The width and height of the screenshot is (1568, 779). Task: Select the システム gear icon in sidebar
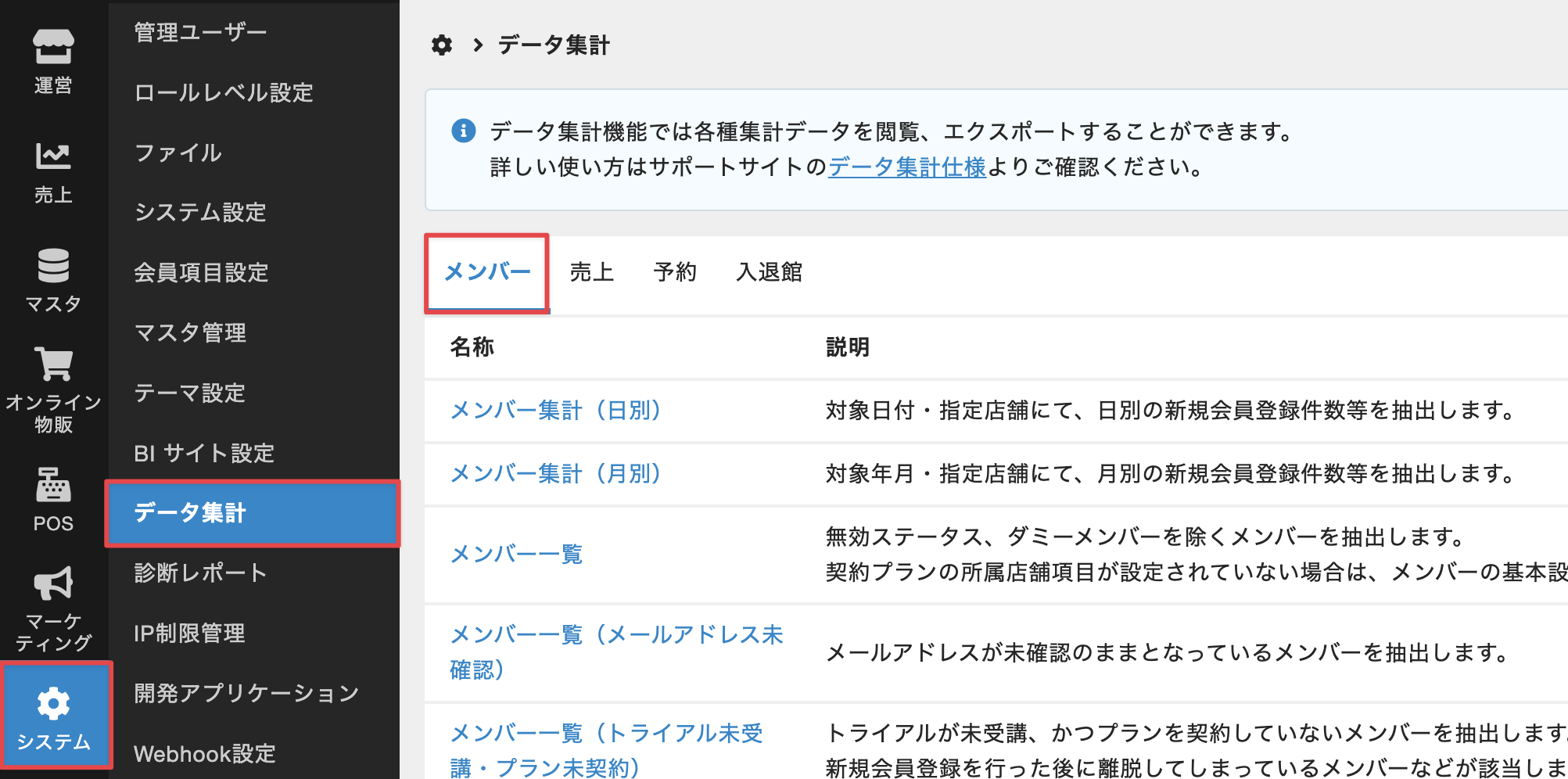53,704
